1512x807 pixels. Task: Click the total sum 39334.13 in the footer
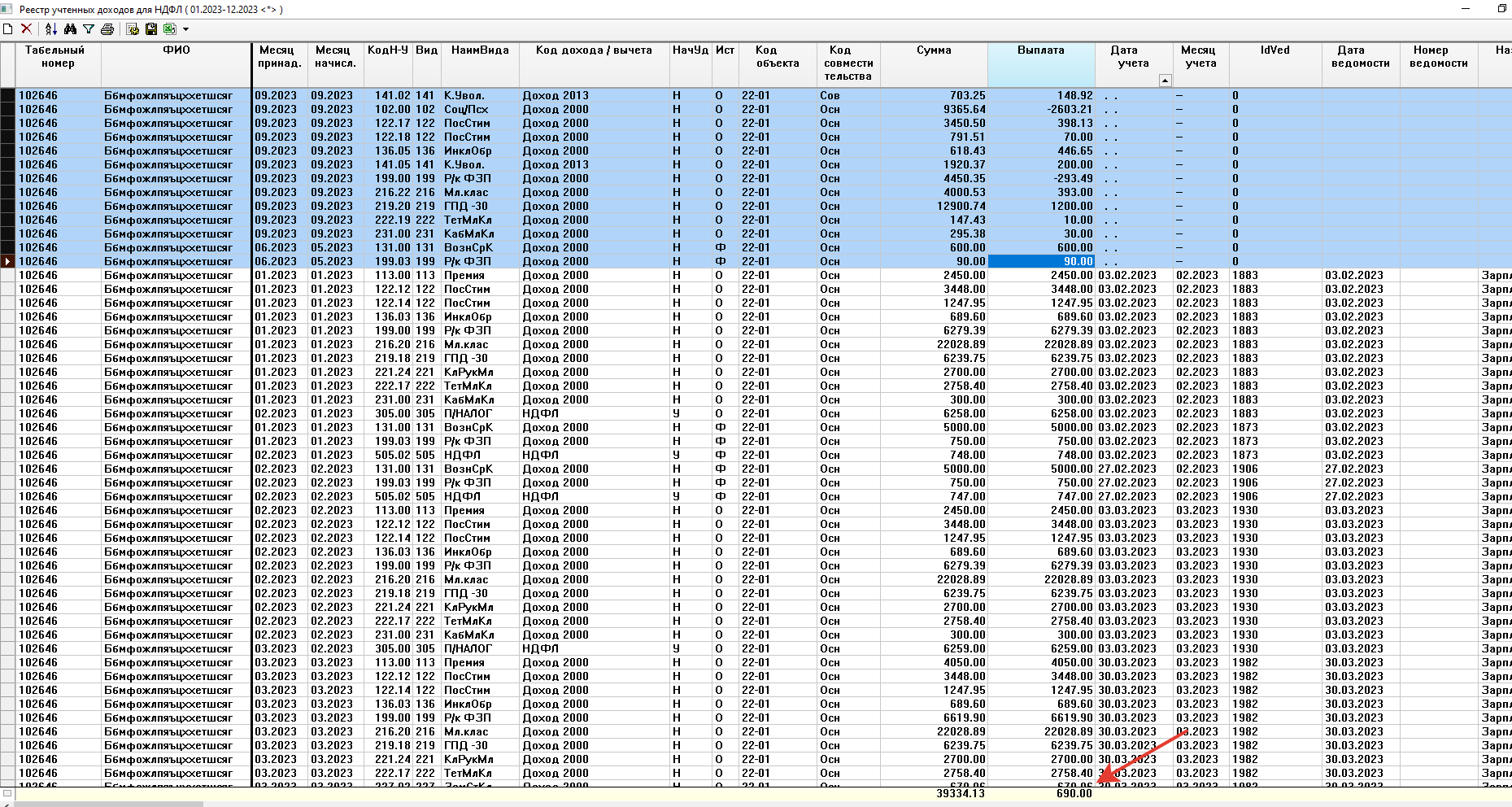click(x=961, y=793)
